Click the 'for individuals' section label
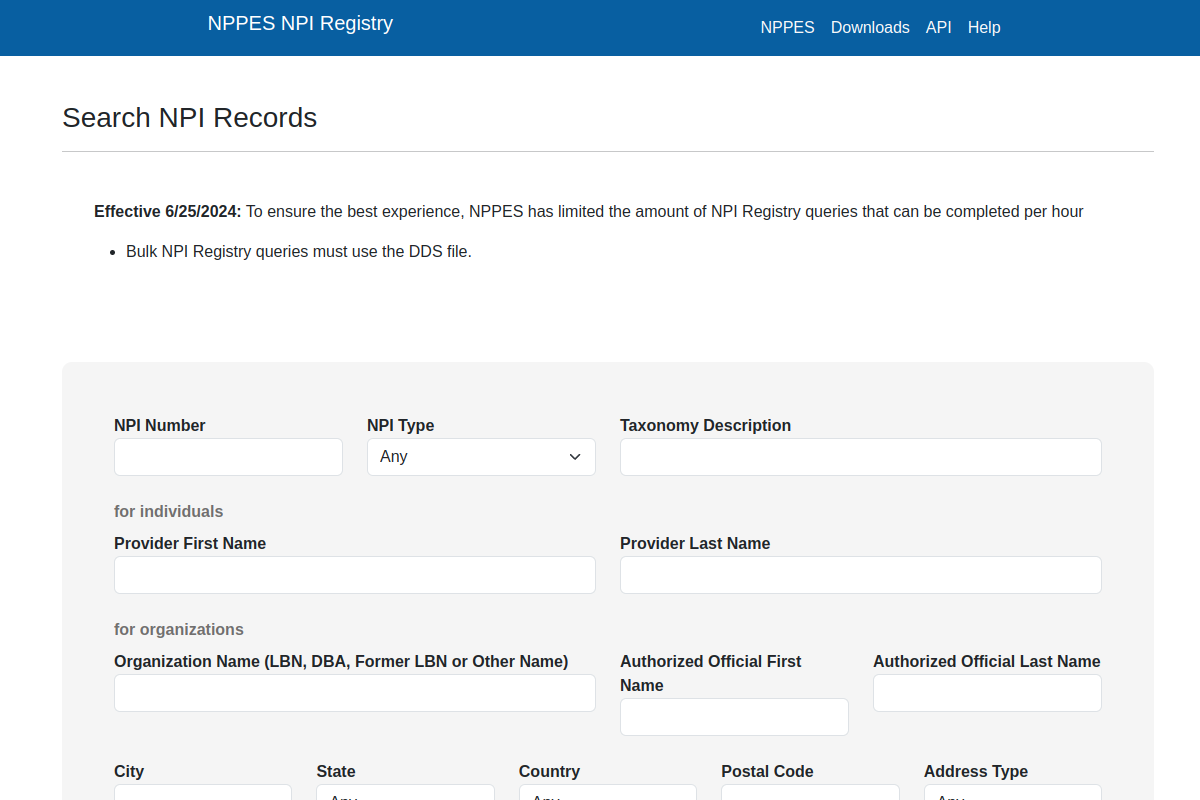This screenshot has height=800, width=1200. click(169, 512)
